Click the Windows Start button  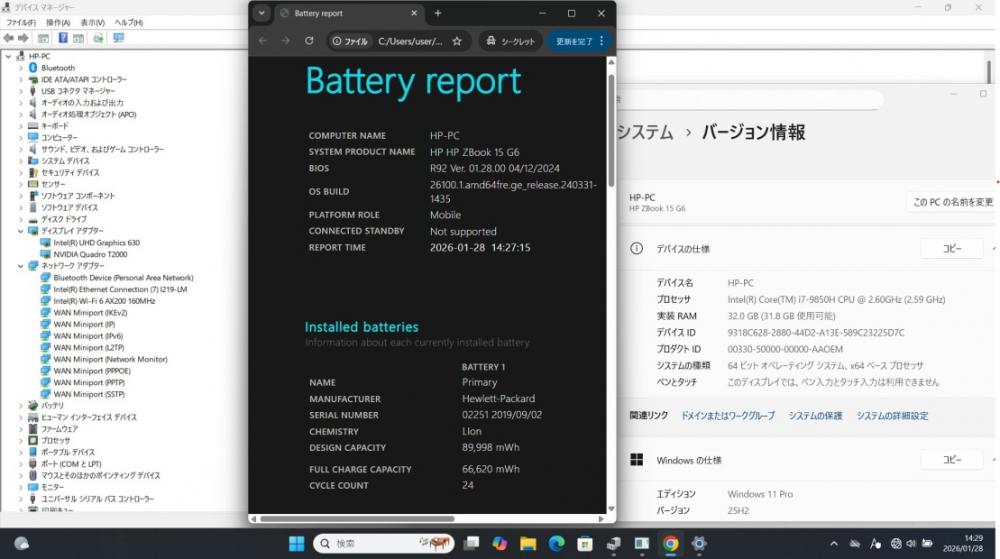pyautogui.click(x=297, y=543)
